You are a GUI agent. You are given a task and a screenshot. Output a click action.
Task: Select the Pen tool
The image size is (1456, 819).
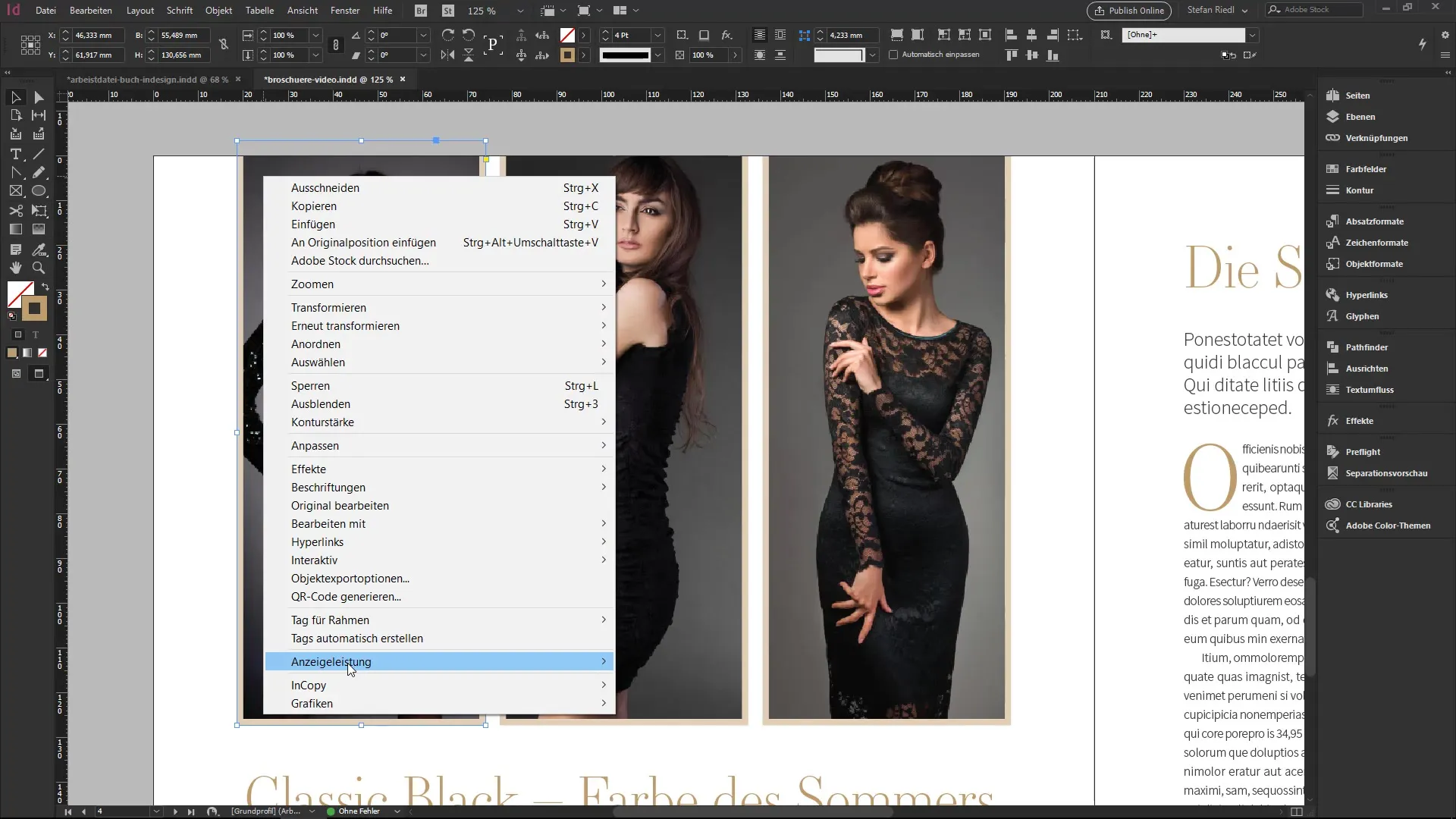[x=15, y=173]
